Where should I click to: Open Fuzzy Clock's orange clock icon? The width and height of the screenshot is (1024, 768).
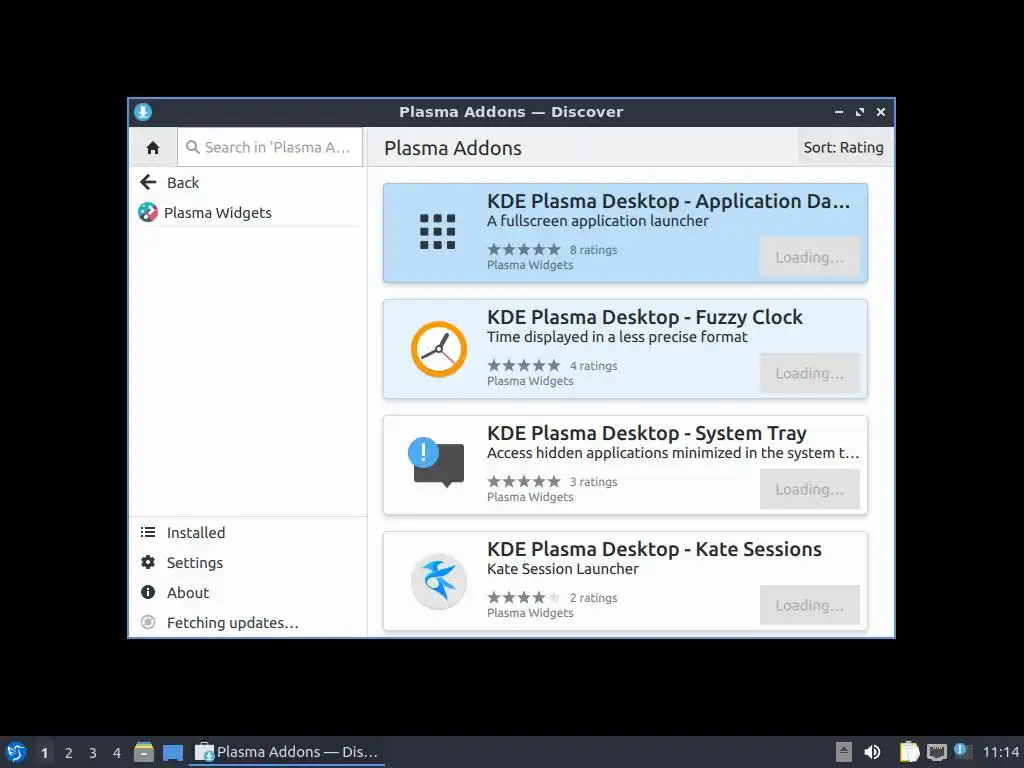439,349
